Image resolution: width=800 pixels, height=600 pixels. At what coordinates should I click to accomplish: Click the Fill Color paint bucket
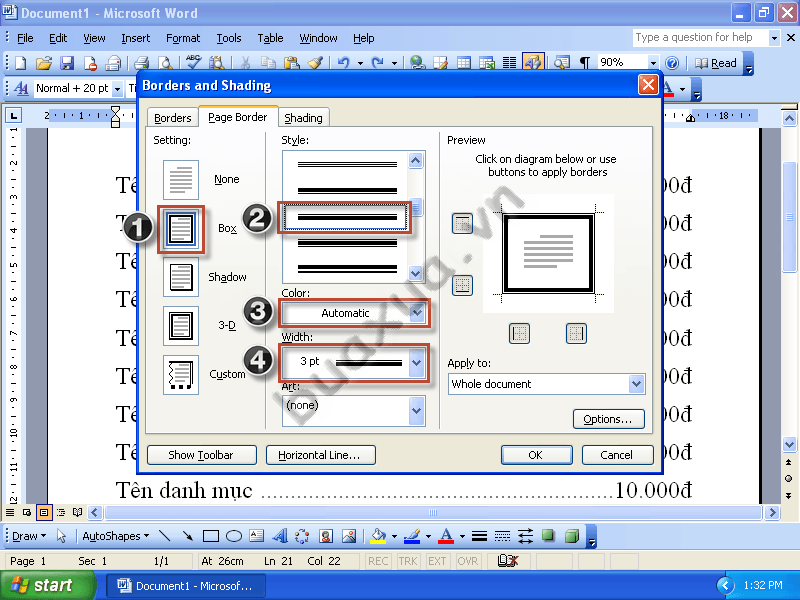coord(379,536)
